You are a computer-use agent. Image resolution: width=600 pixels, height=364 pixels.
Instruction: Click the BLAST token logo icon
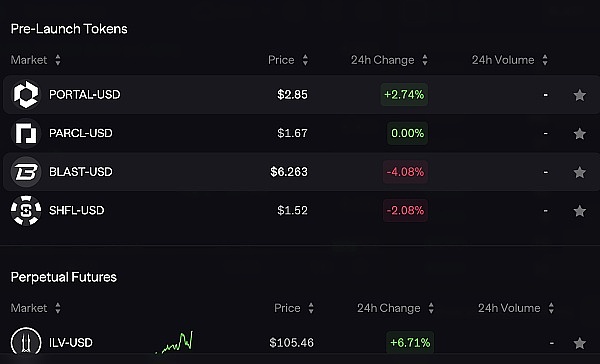[x=26, y=172]
